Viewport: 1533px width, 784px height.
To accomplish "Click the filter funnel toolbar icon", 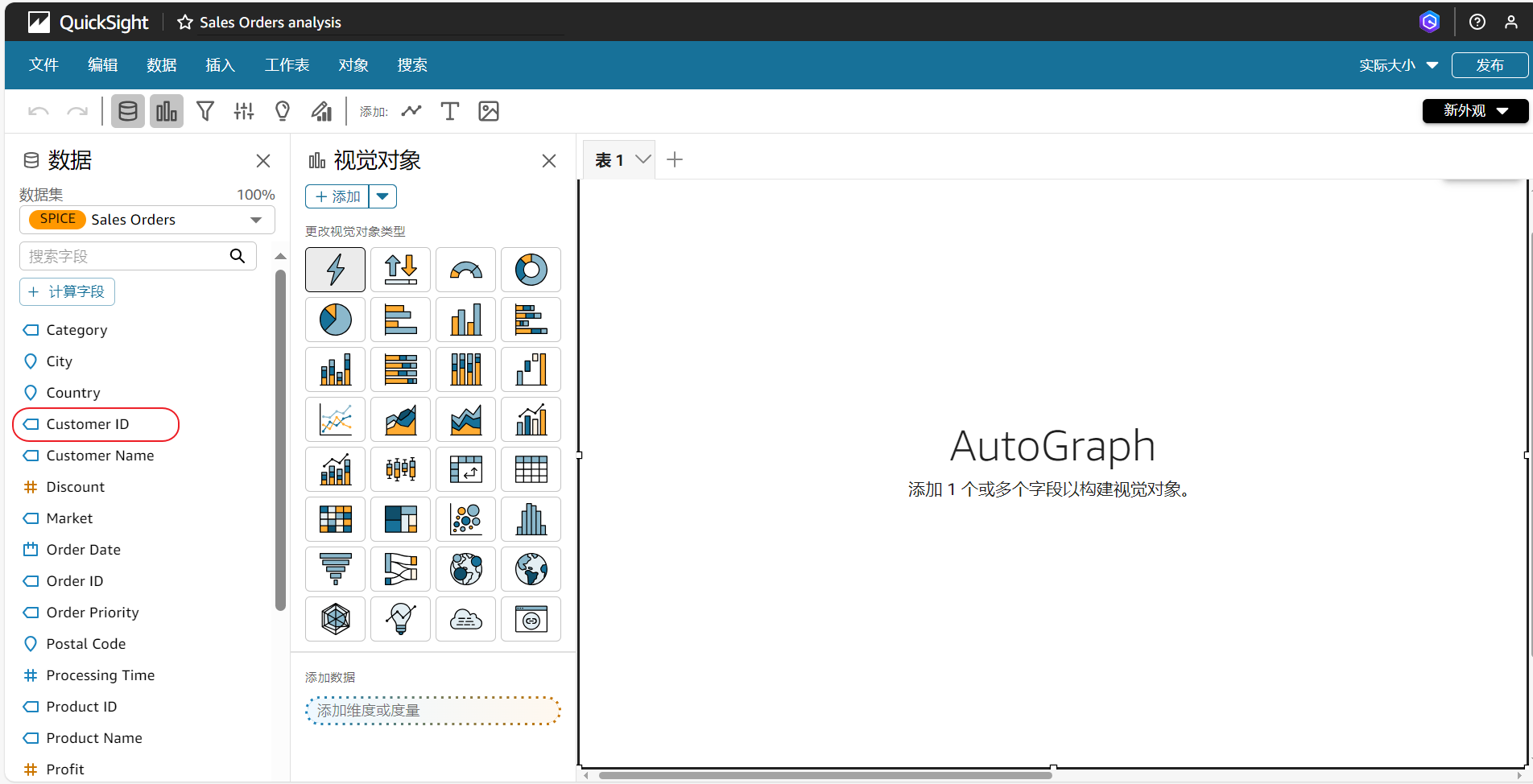I will pyautogui.click(x=205, y=111).
